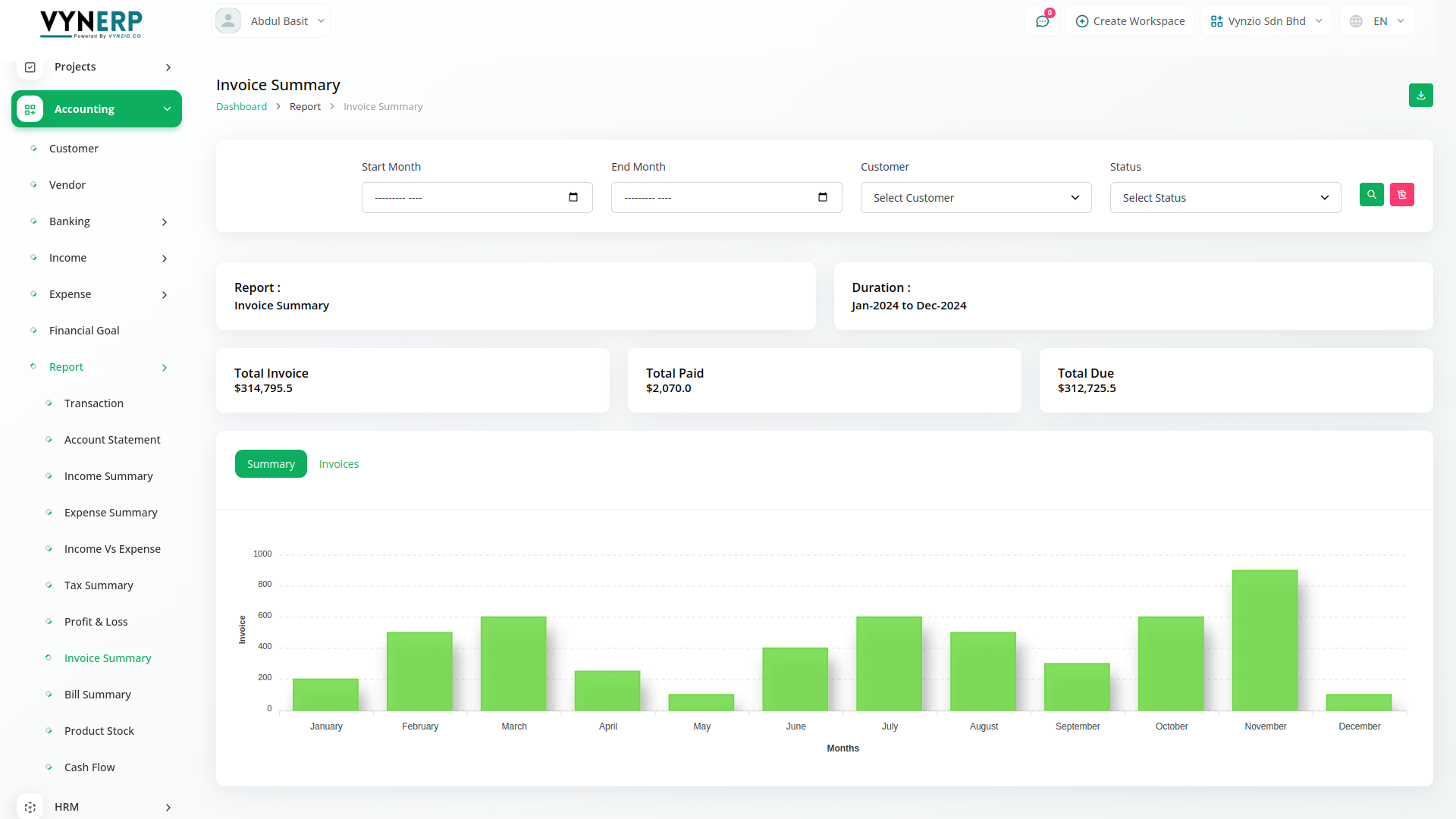Screen dimensions: 1456x819
Task: Expand the HRM sidebar section
Action: 168,808
